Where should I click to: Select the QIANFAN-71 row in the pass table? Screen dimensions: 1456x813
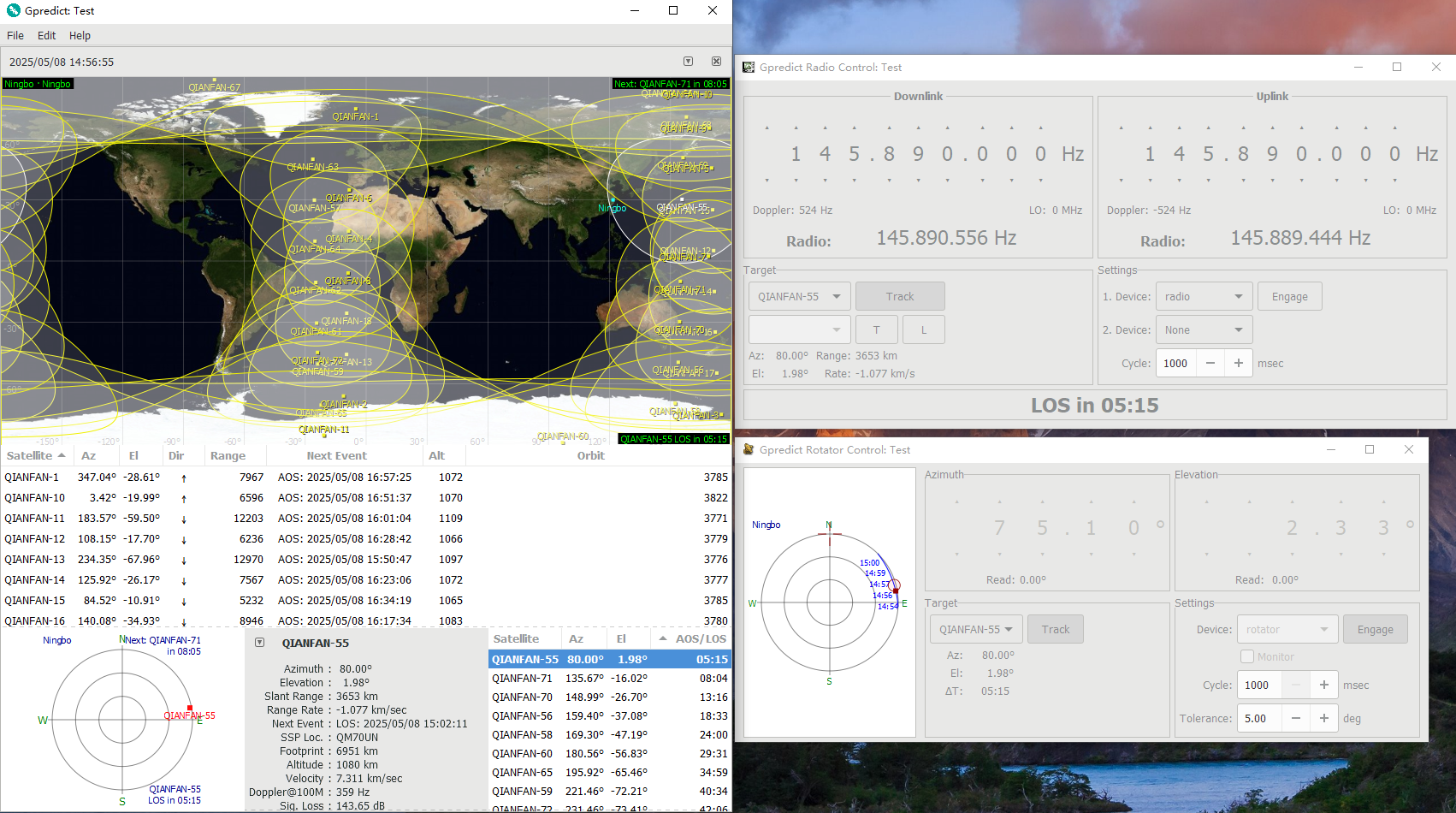[599, 678]
